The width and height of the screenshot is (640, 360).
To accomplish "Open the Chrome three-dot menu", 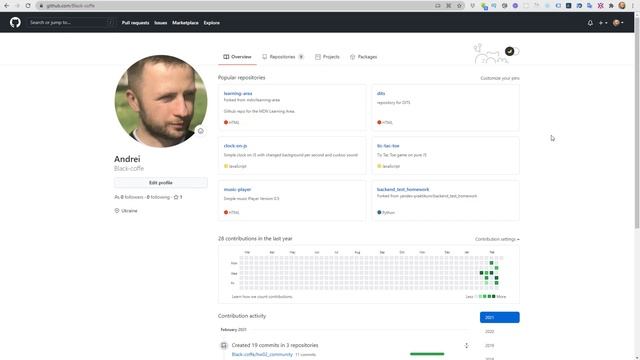I will coord(633,6).
